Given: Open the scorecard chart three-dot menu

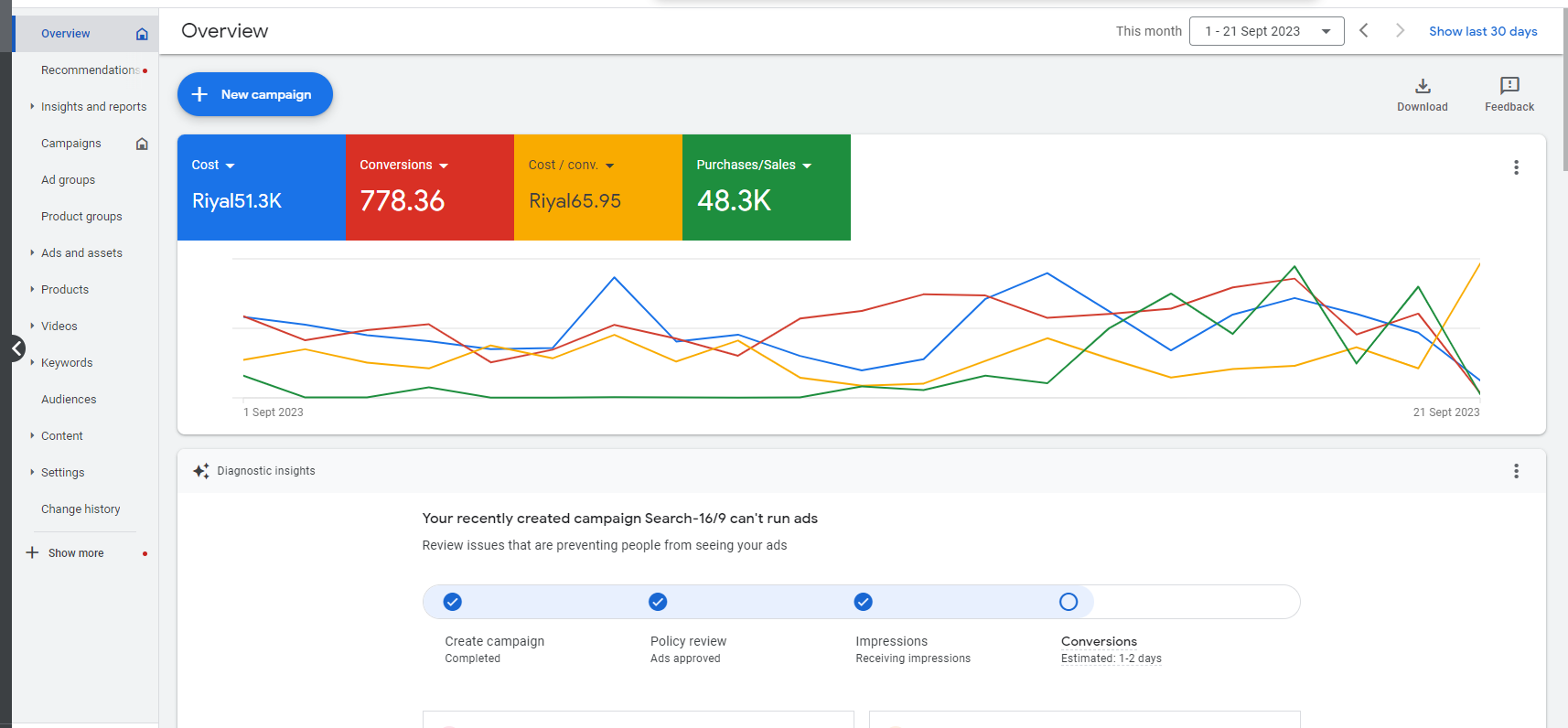Looking at the screenshot, I should click(1515, 167).
